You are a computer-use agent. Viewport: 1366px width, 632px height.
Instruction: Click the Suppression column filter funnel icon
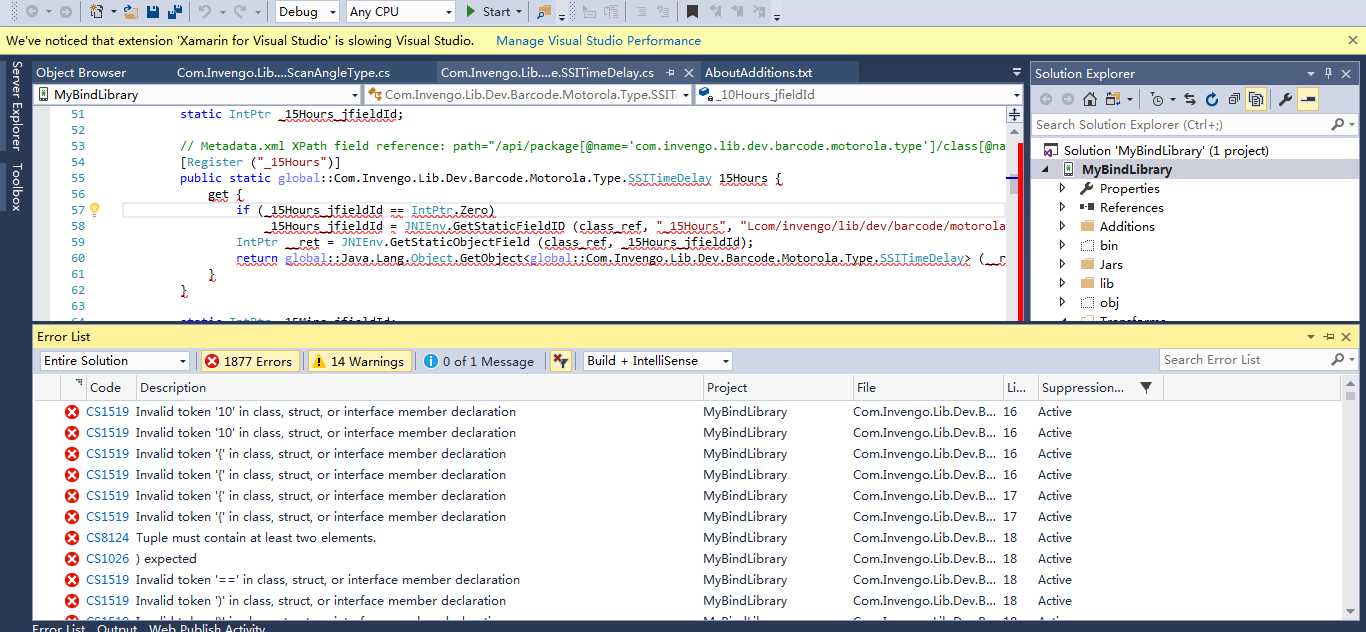(x=1146, y=387)
